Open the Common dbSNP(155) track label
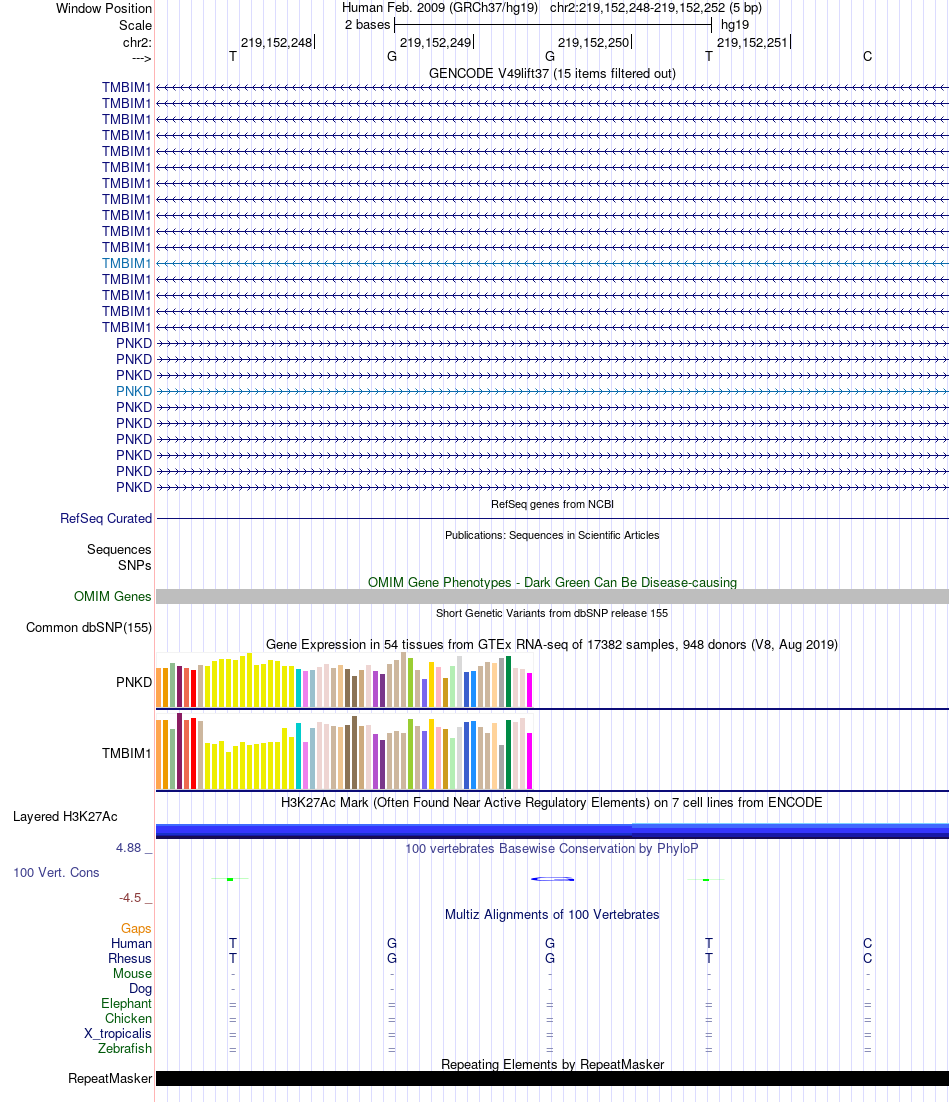 (89, 628)
